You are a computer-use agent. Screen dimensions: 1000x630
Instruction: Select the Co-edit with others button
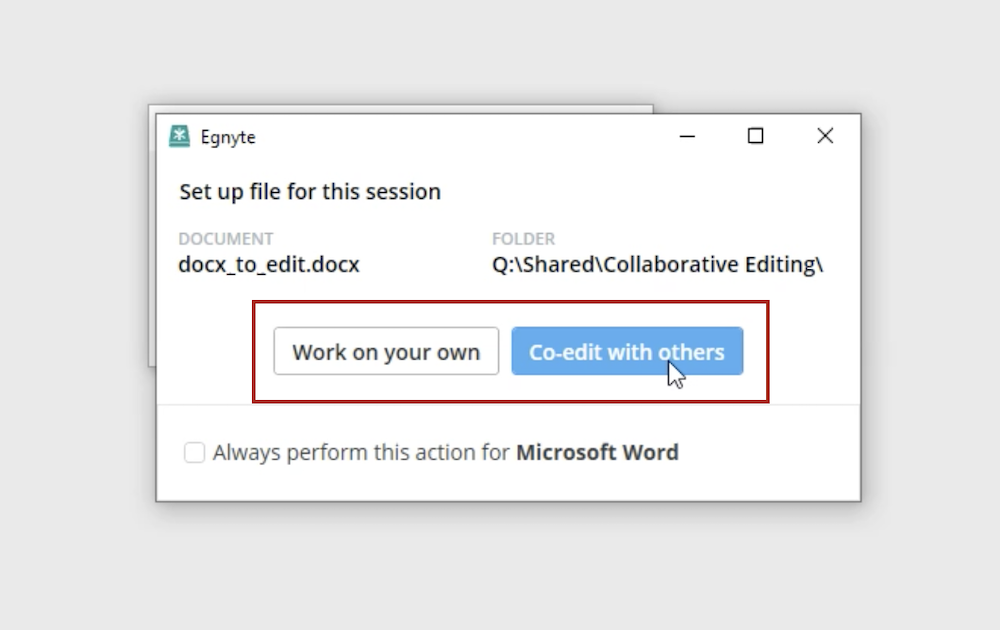click(x=627, y=351)
